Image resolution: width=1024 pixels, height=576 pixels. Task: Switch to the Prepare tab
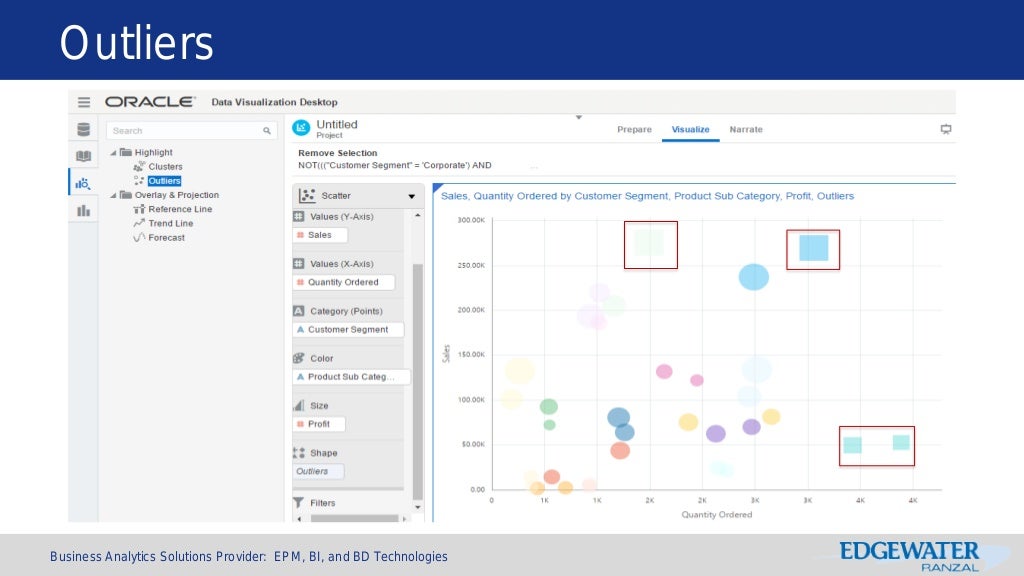(634, 130)
